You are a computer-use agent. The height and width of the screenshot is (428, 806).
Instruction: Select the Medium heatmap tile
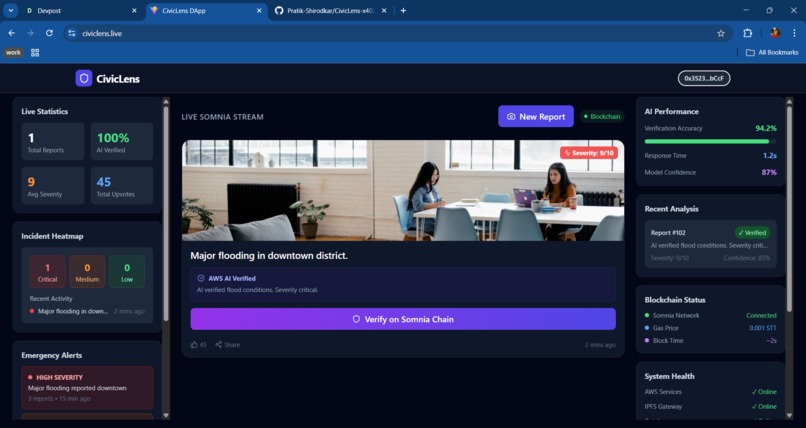pyautogui.click(x=87, y=272)
